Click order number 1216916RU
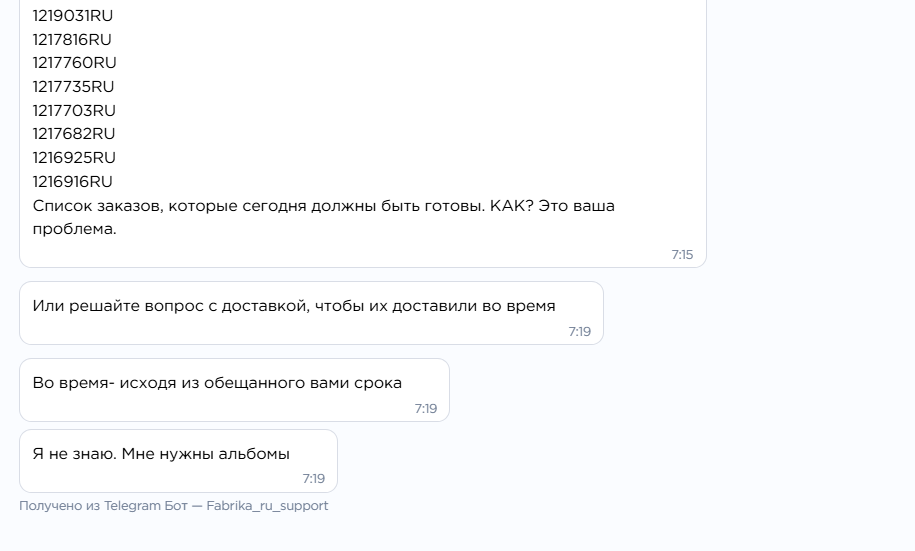This screenshot has width=915, height=551. click(x=72, y=182)
